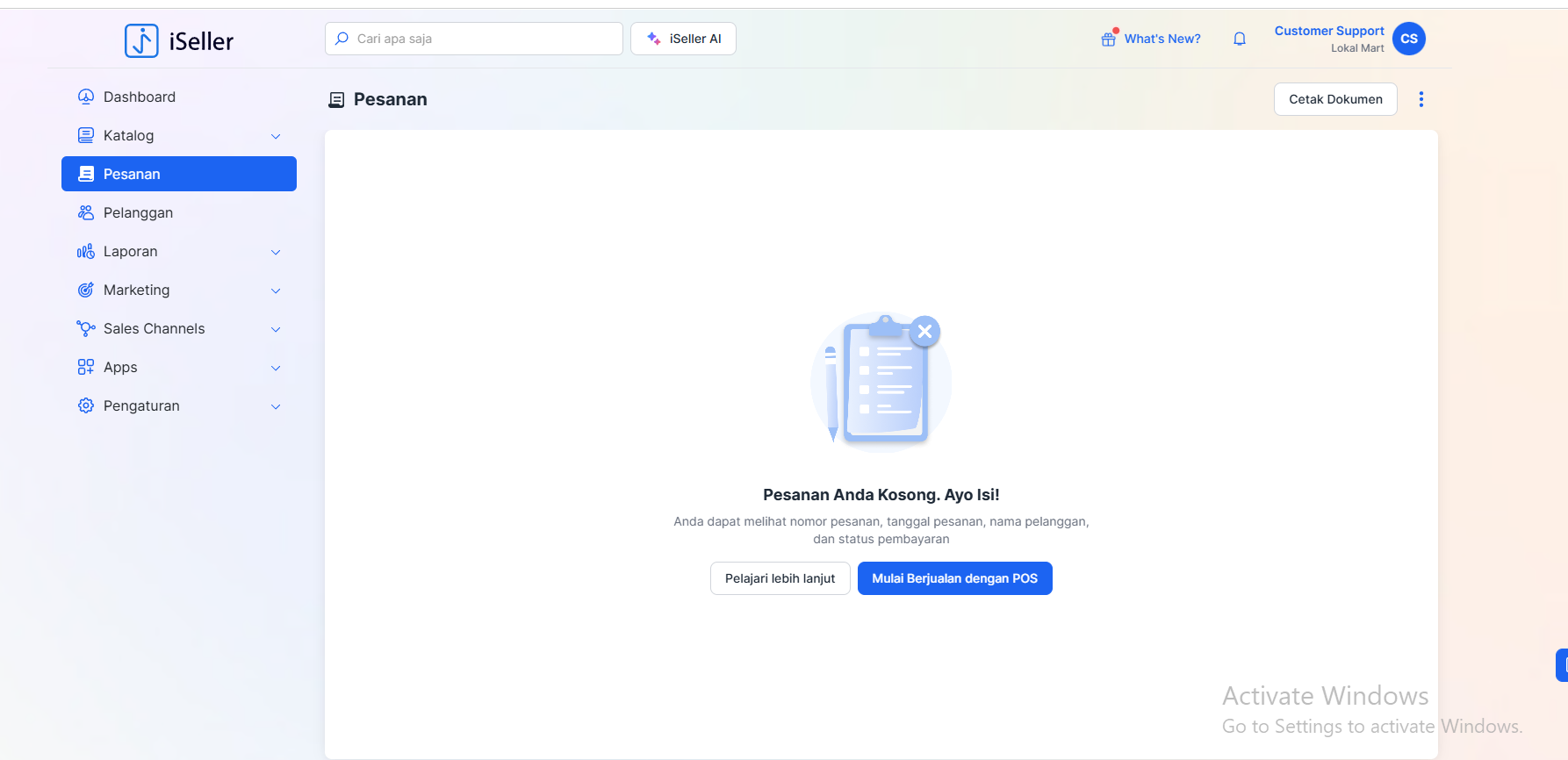Expand the Katalog menu chevron
Image resolution: width=1568 pixels, height=760 pixels.
click(x=276, y=136)
